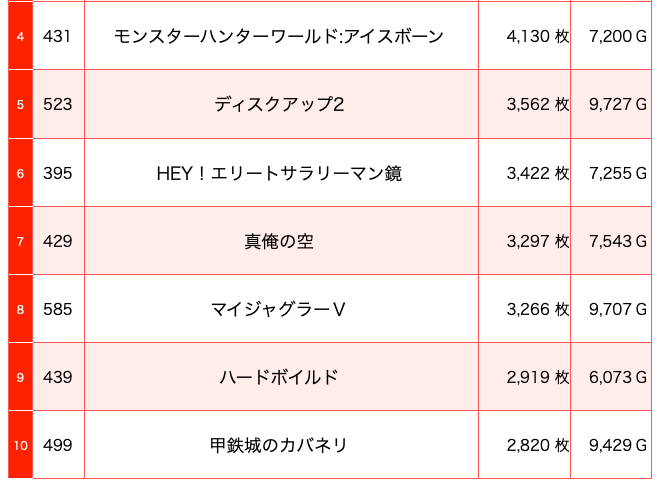664x490 pixels.
Task: Open the ハードボイルド entry
Action: click(279, 377)
